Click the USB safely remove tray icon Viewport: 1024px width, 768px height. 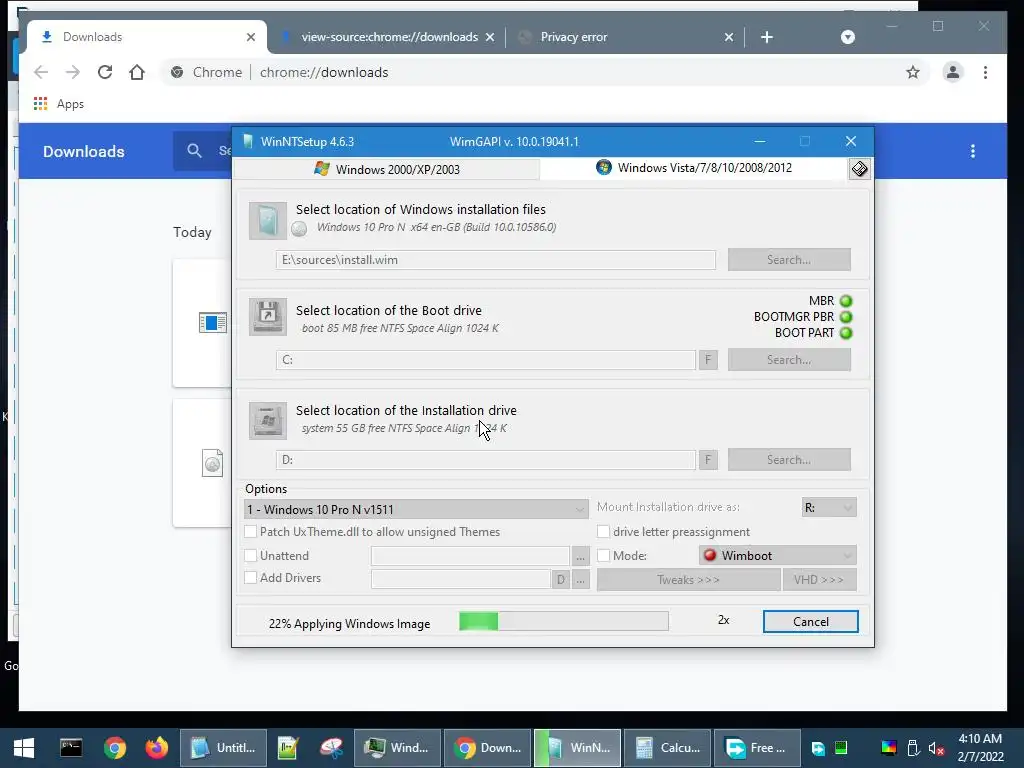pos(913,748)
